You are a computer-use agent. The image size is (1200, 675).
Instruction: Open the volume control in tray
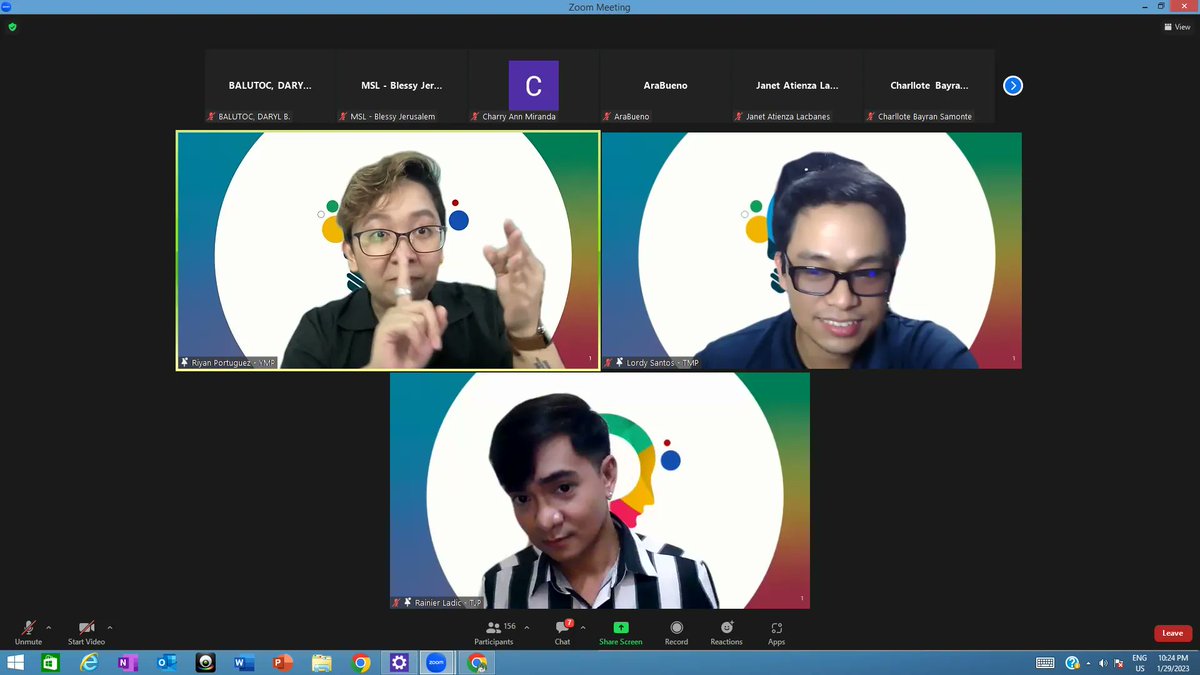tap(1103, 662)
